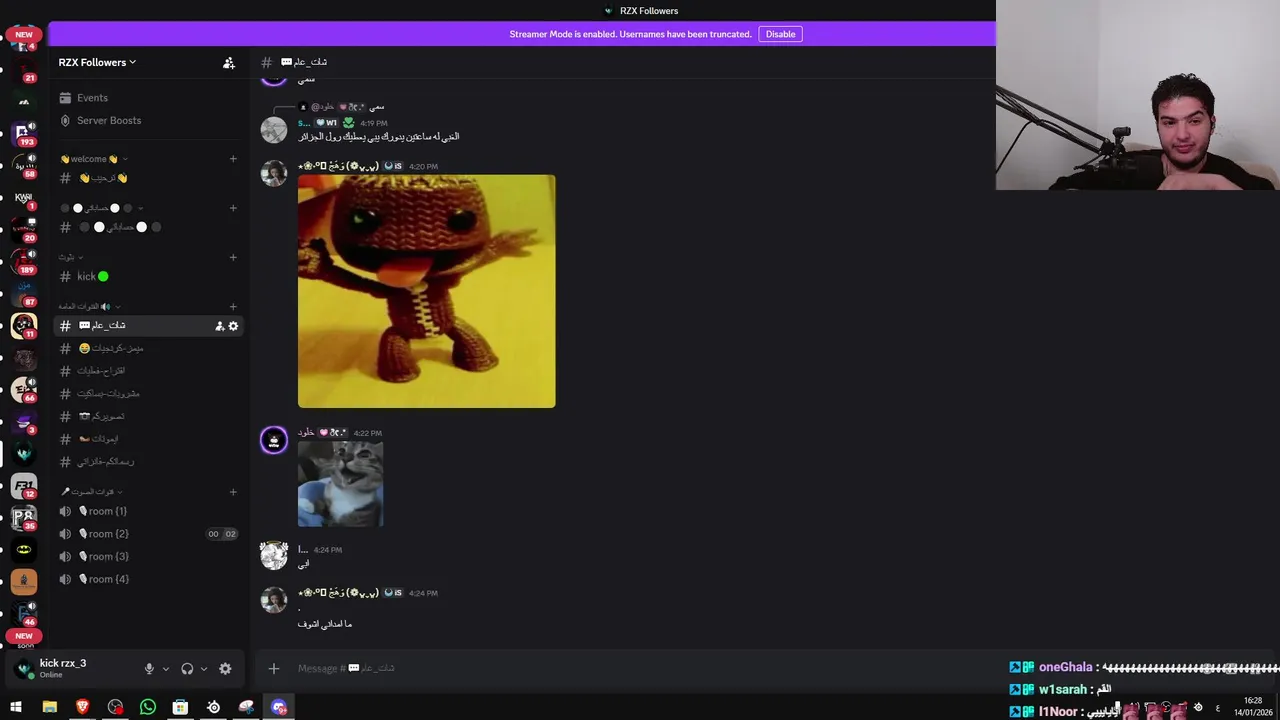Open the cat GIF attachment
The height and width of the screenshot is (720, 1280).
click(340, 484)
